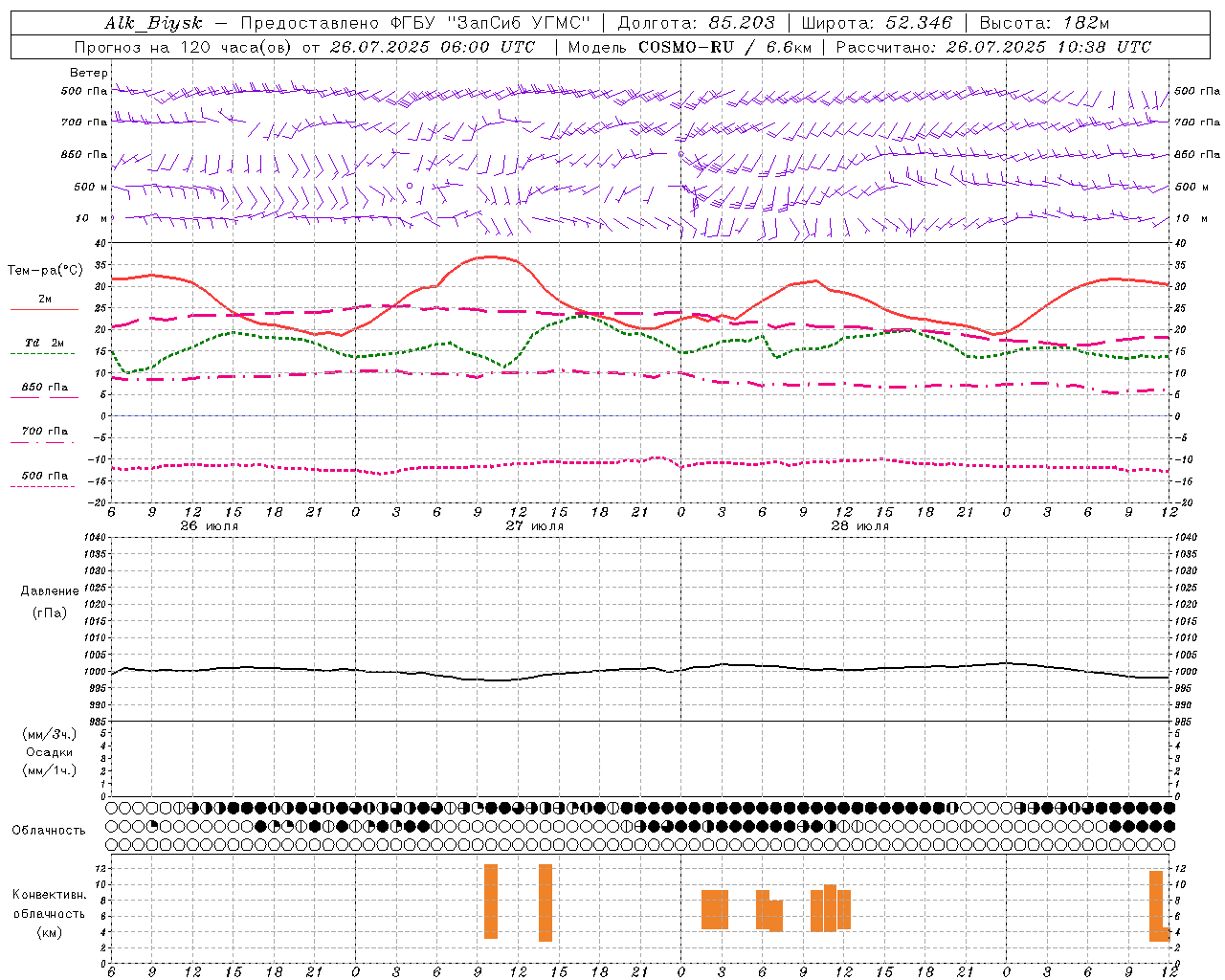Click the 500 м wind level label on left
The width and height of the screenshot is (1225, 980).
(x=91, y=187)
